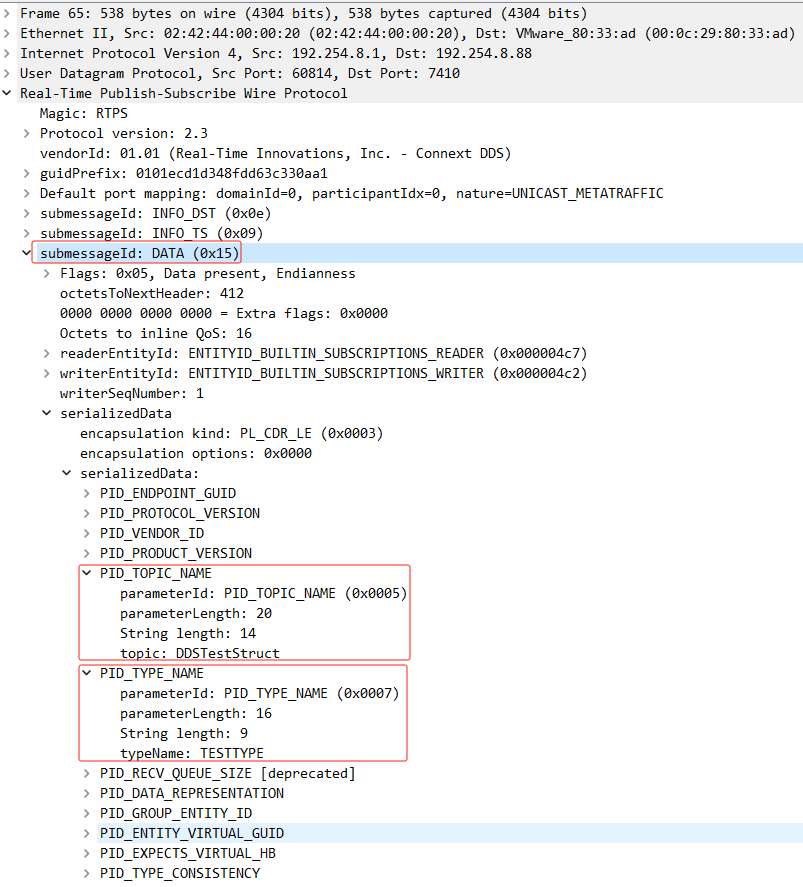The image size is (803, 887).
Task: Collapse the submessageId DATA (0x15) node
Action: (27, 253)
